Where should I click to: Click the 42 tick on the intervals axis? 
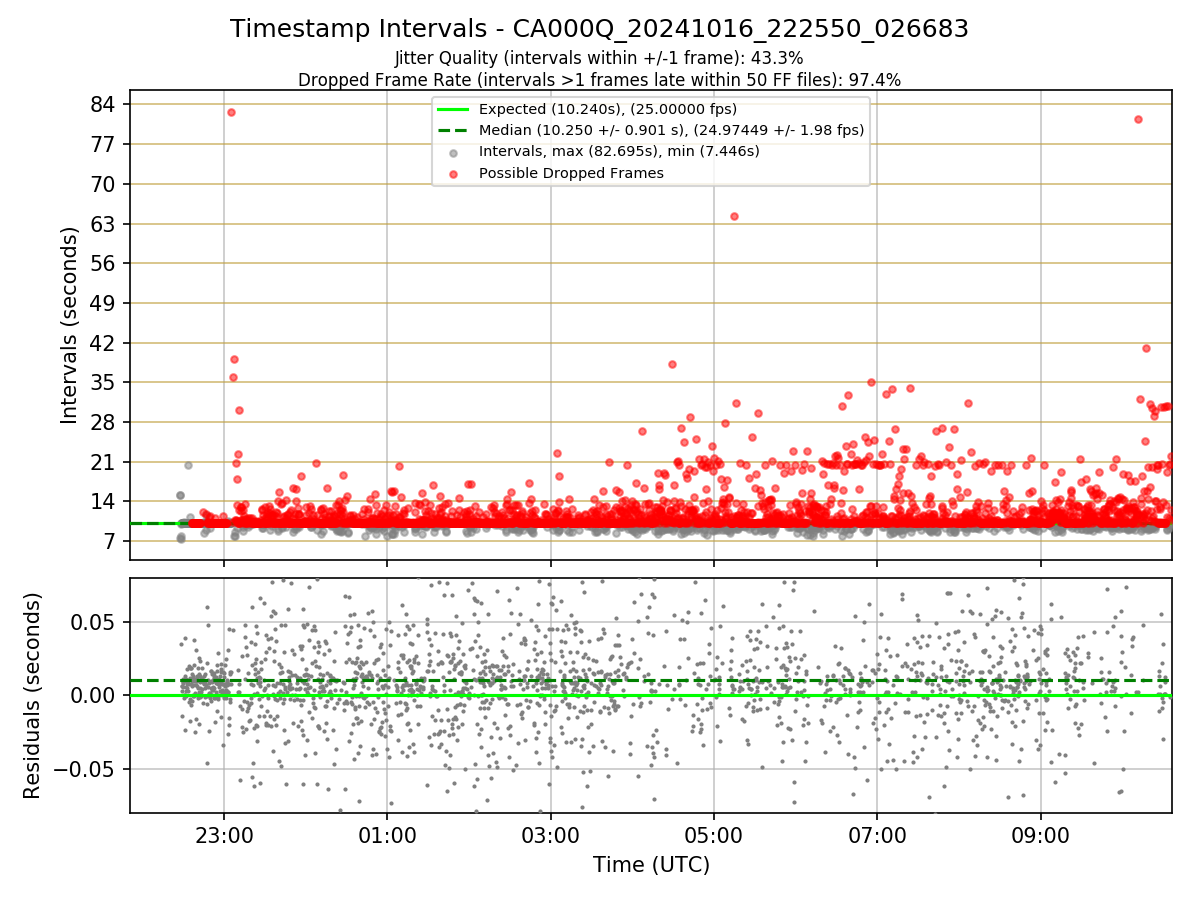pyautogui.click(x=105, y=342)
